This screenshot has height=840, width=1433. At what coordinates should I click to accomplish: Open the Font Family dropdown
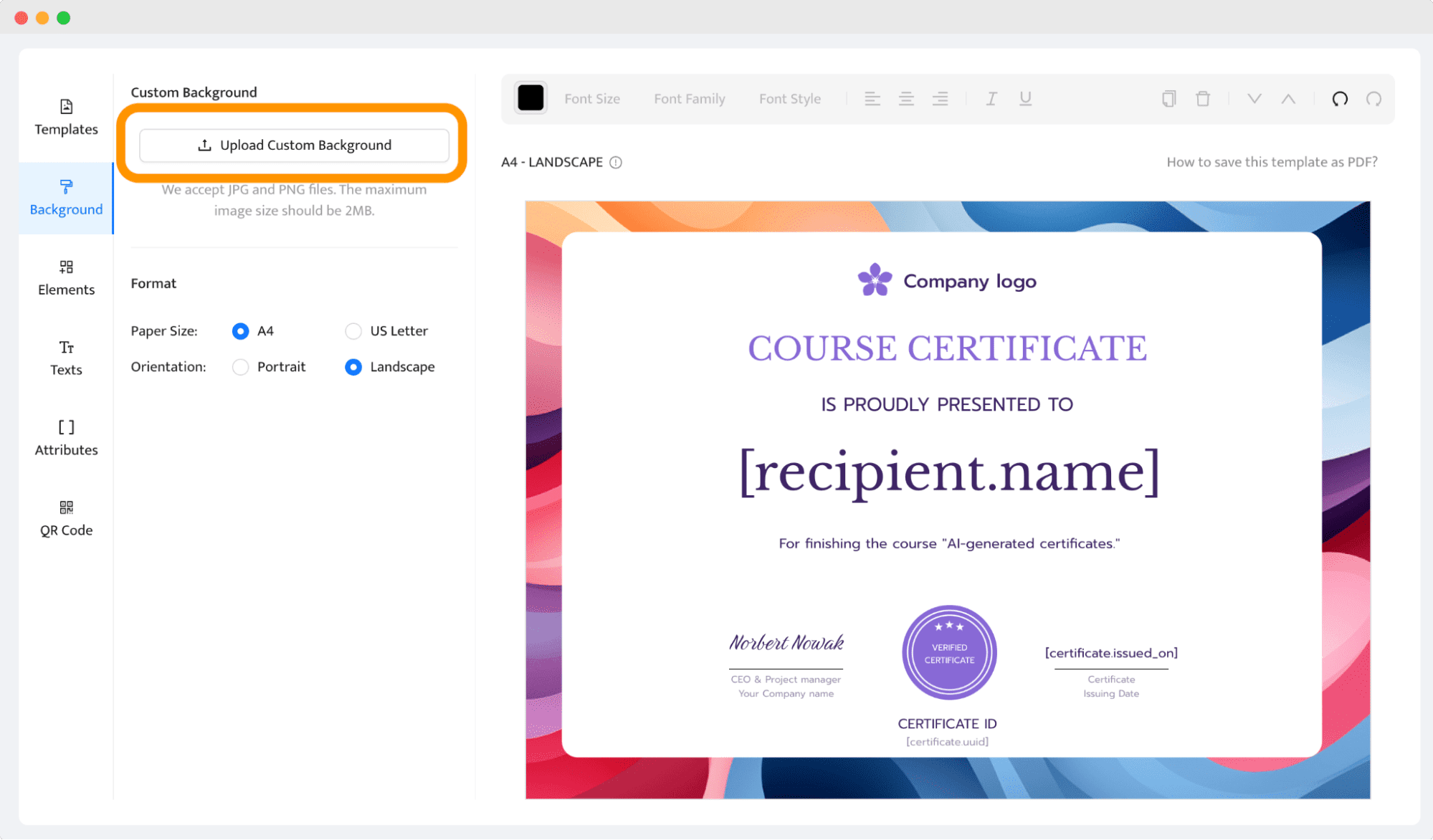click(x=690, y=99)
